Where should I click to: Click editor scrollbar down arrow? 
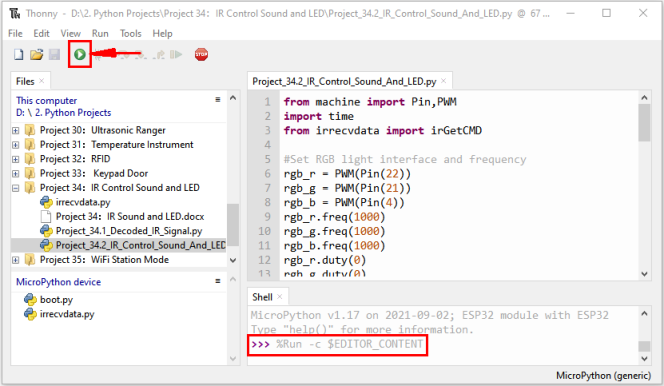645,274
